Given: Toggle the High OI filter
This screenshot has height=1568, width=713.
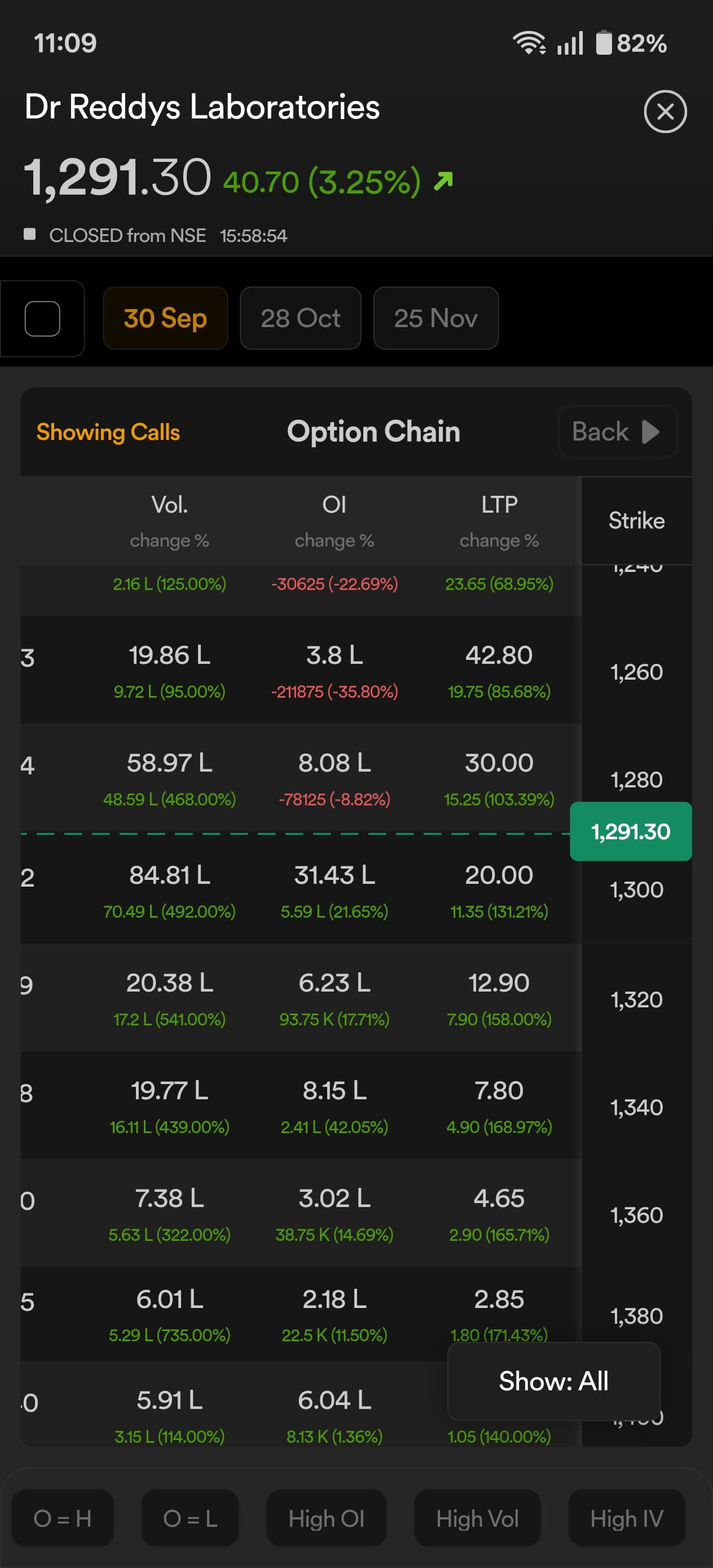Looking at the screenshot, I should click(x=327, y=1518).
